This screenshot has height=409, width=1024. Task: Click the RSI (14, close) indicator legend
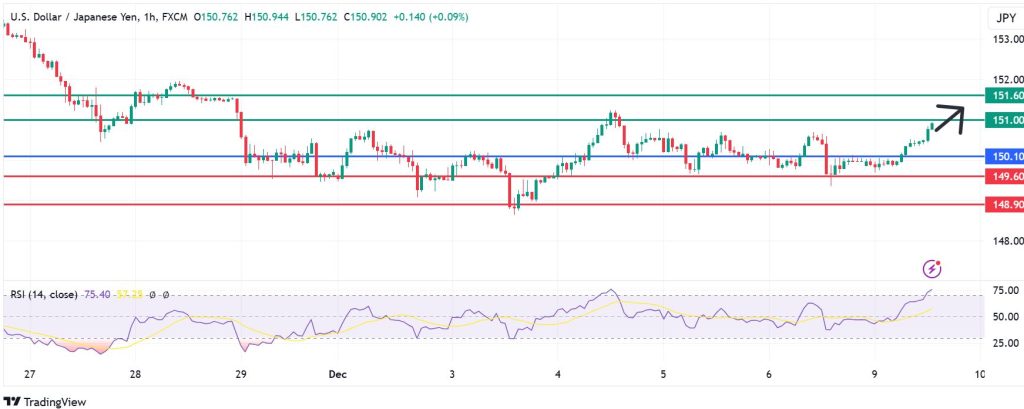[47, 295]
